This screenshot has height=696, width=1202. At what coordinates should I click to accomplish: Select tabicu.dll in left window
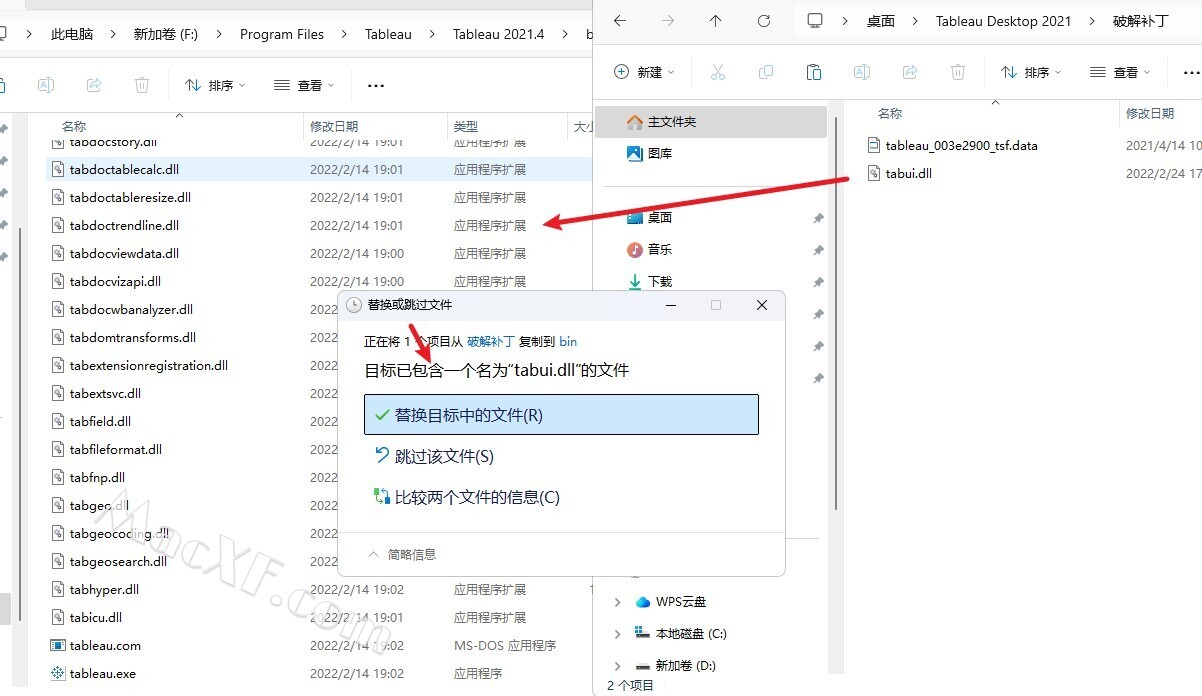tap(96, 618)
